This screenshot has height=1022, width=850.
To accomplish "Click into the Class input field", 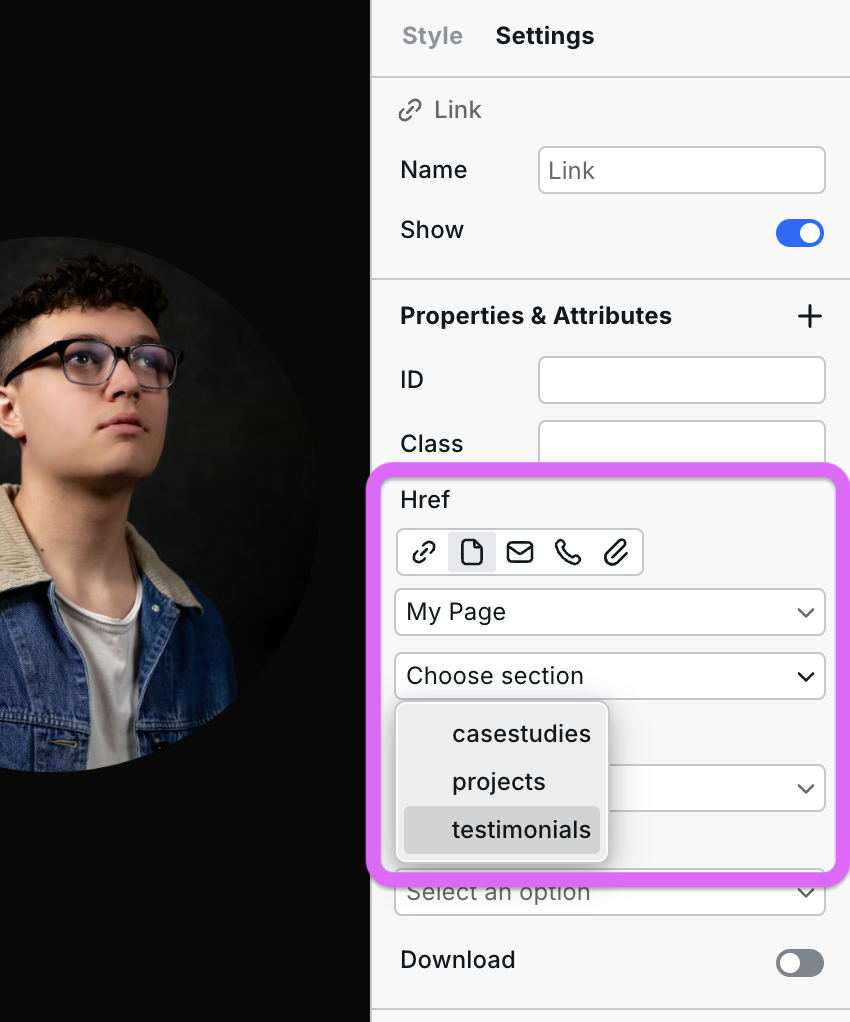I will (x=681, y=443).
